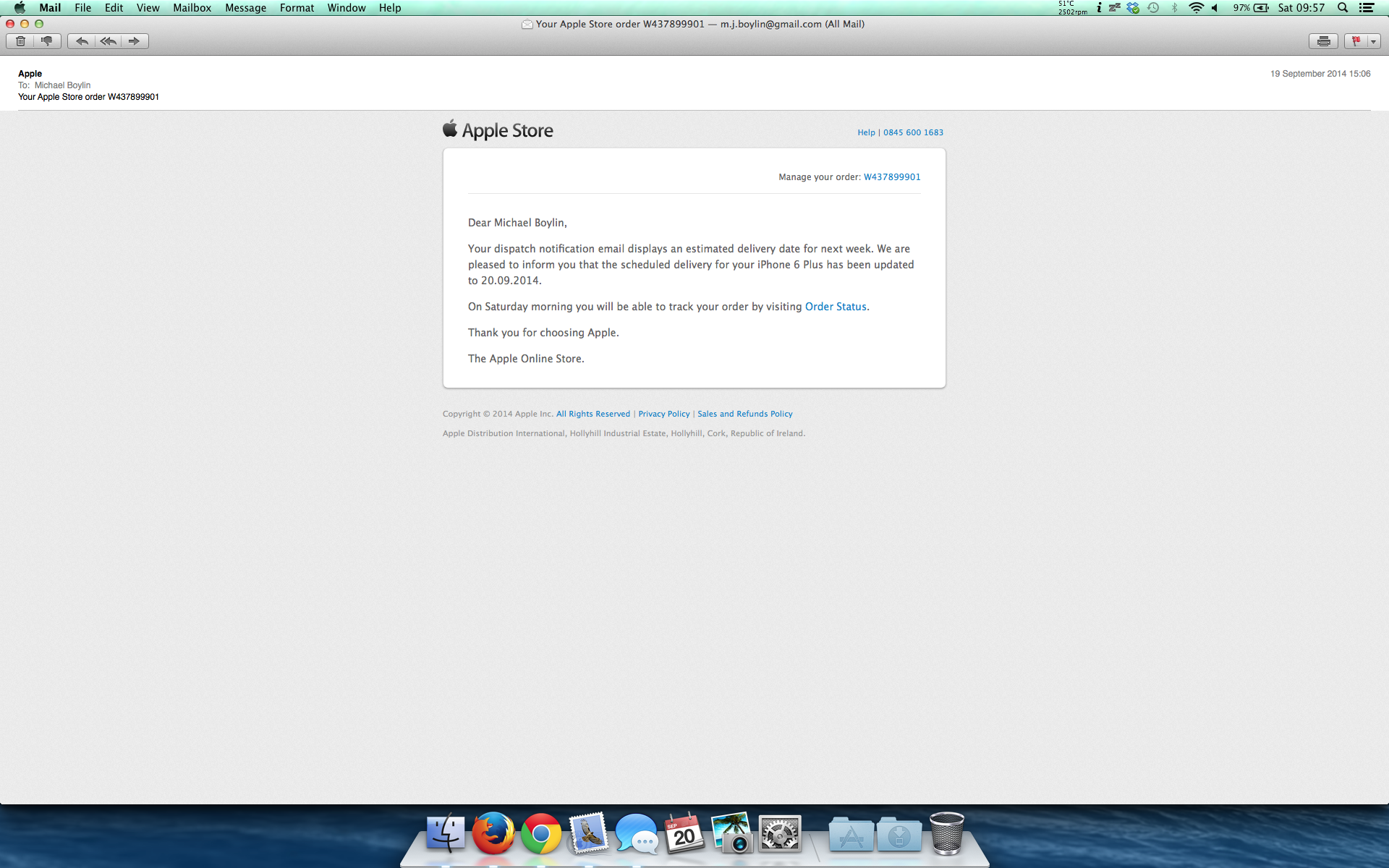
Task: Open the Format menu
Action: [297, 8]
